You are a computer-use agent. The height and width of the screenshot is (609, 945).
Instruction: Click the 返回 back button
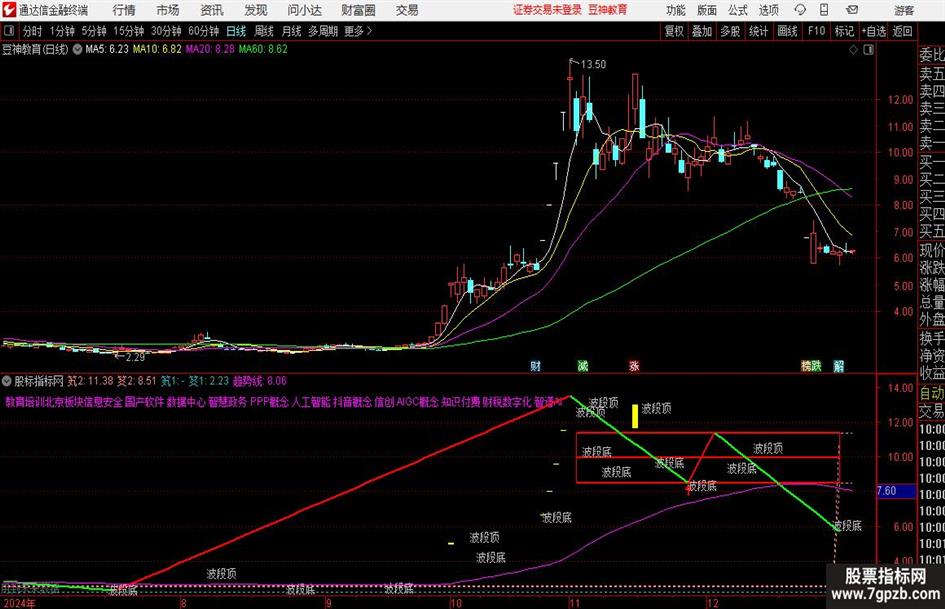pos(902,31)
